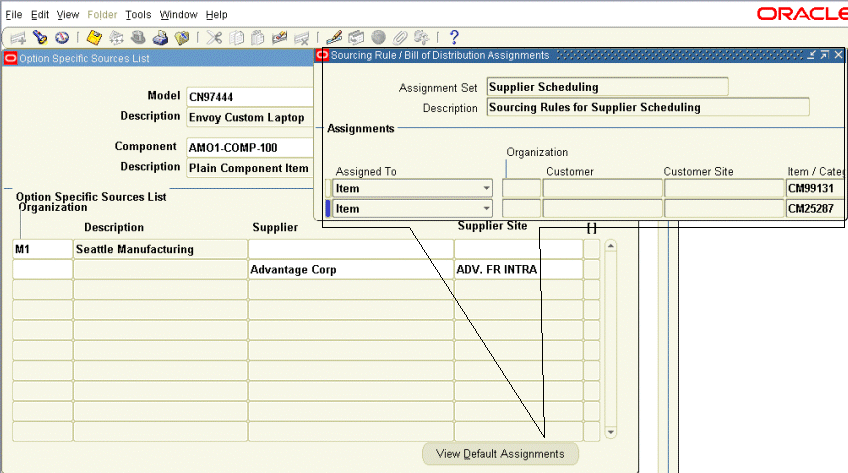Click Assignment Set field Supplier Scheduling
The image size is (848, 473).
click(607, 86)
